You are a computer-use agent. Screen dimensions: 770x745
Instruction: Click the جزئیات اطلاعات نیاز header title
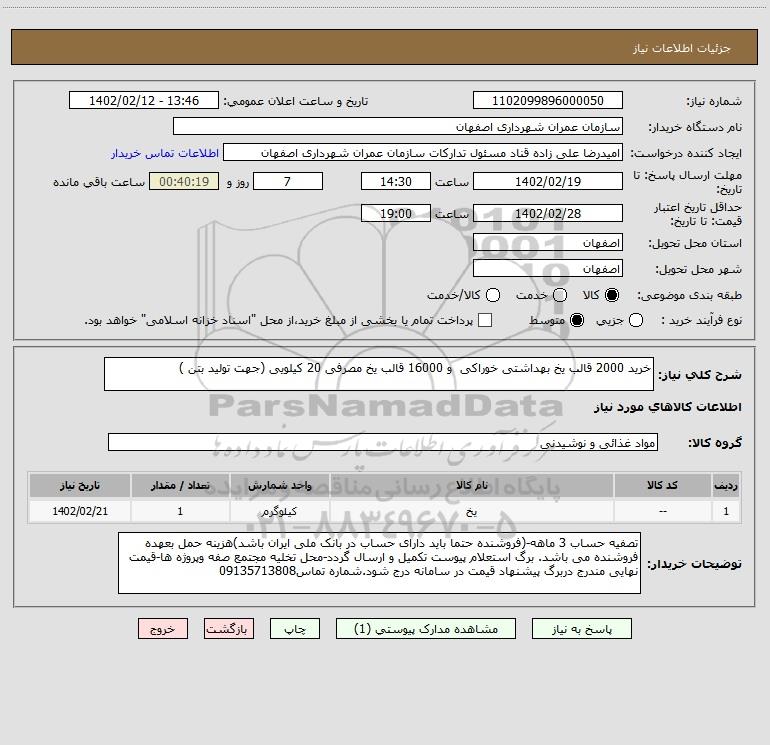point(681,48)
